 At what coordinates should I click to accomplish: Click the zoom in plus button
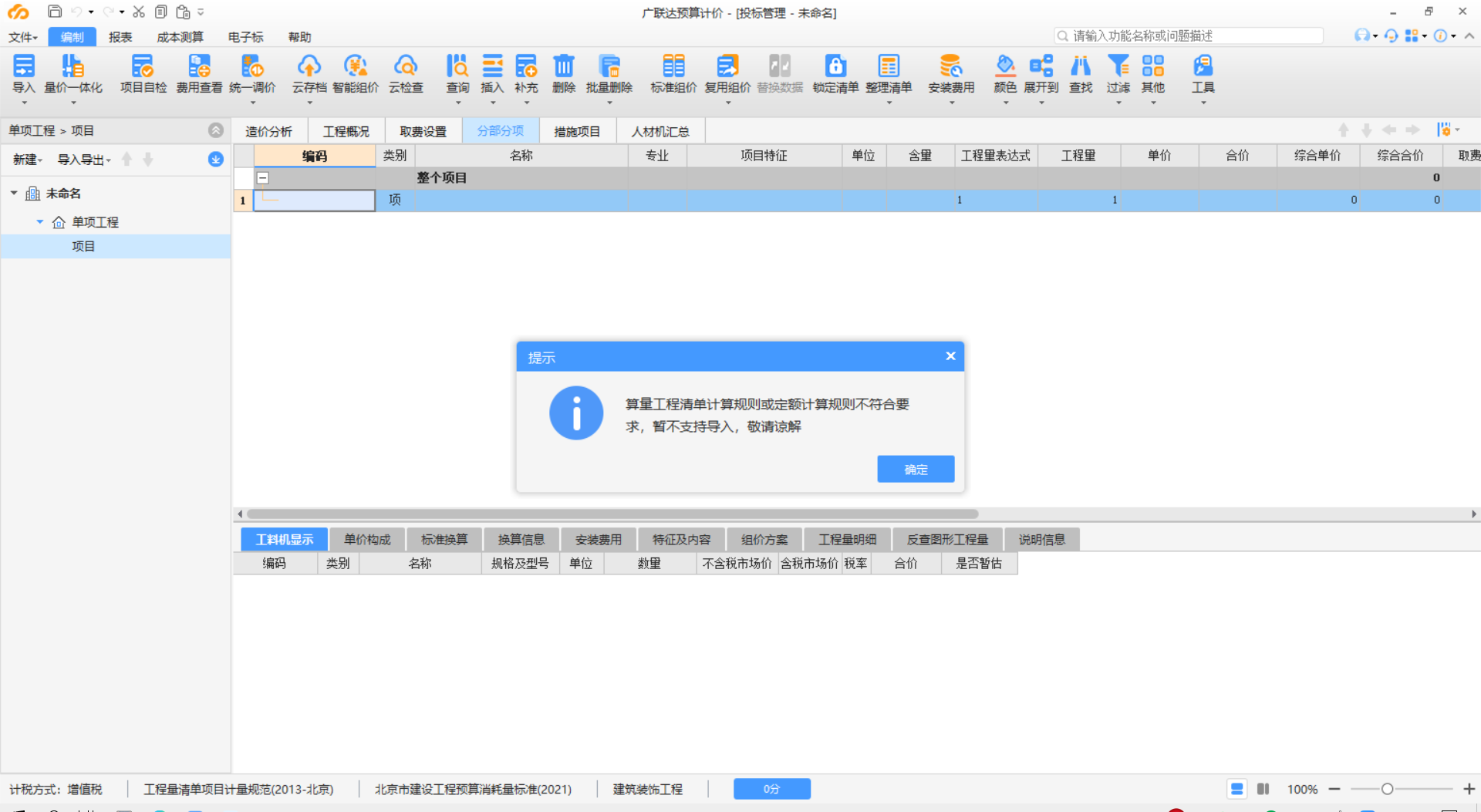click(1469, 789)
